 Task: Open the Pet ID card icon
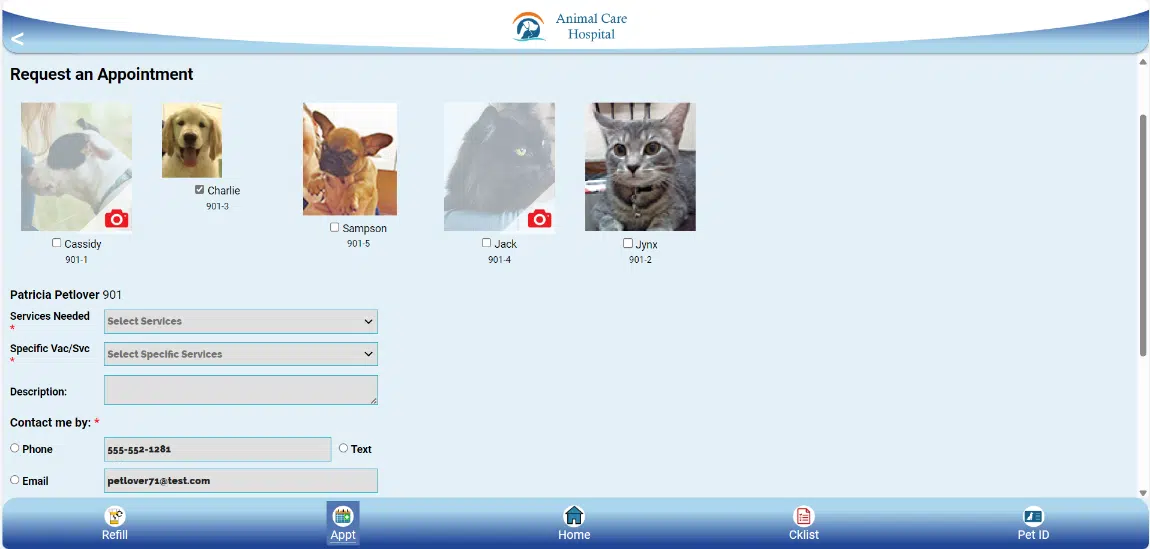(x=1033, y=516)
